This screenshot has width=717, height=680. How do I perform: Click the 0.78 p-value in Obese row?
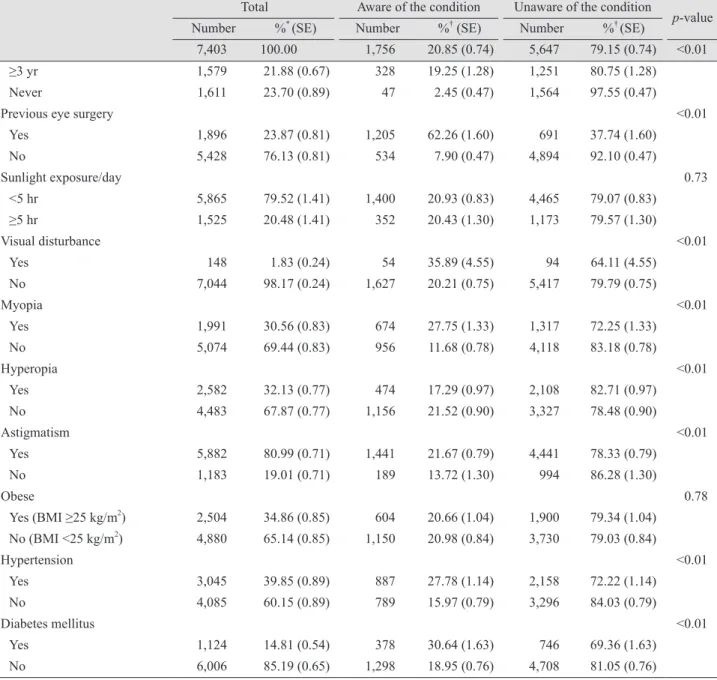coord(696,496)
